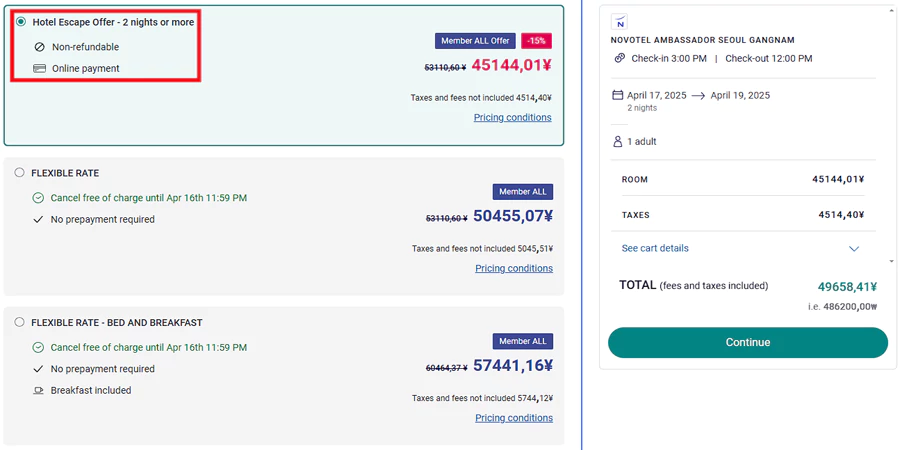Click the check-in link icon
900x450 pixels.
(x=620, y=59)
